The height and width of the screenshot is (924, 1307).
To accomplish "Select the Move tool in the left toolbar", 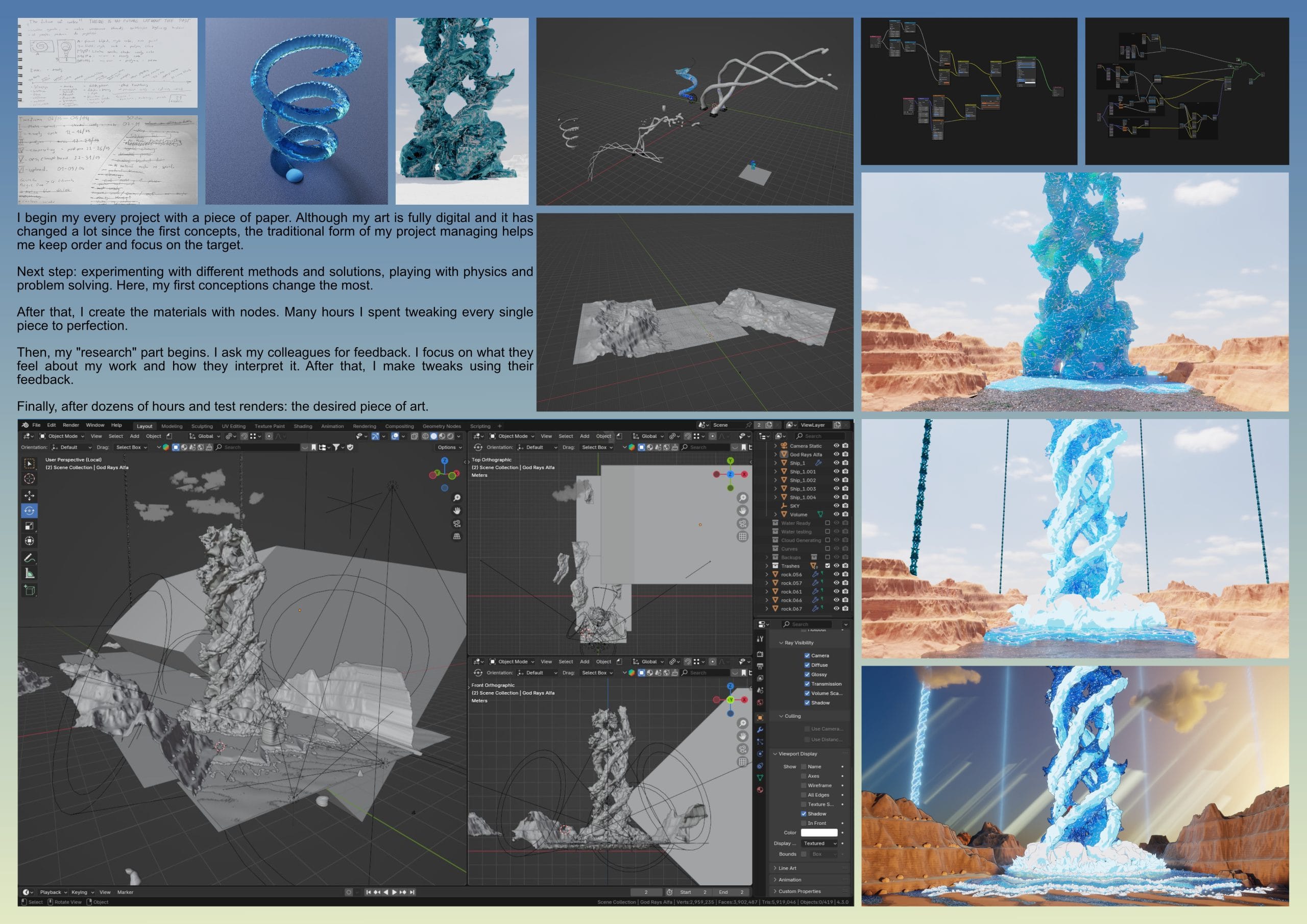I will (x=30, y=495).
